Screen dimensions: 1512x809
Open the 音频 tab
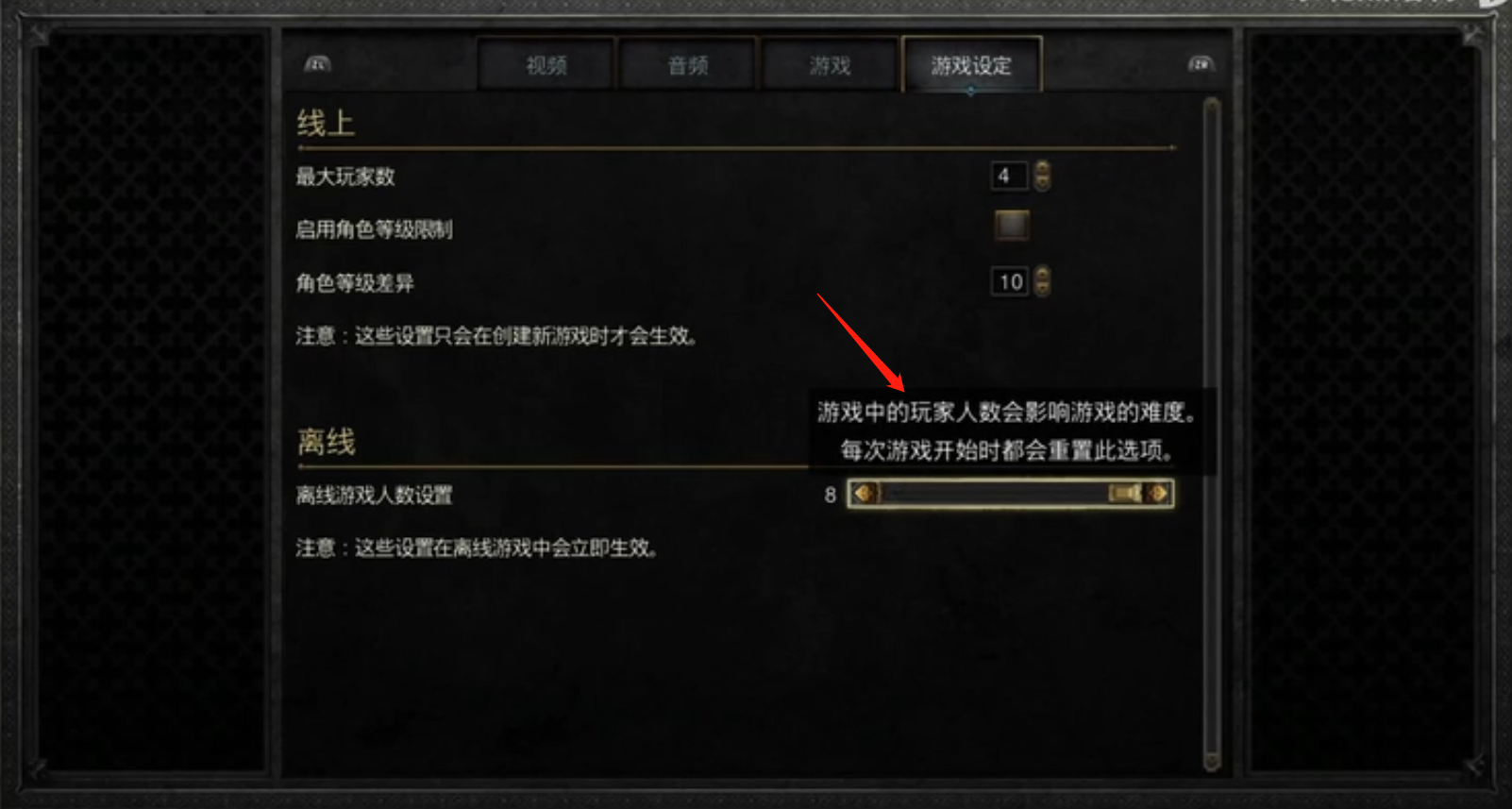(688, 65)
